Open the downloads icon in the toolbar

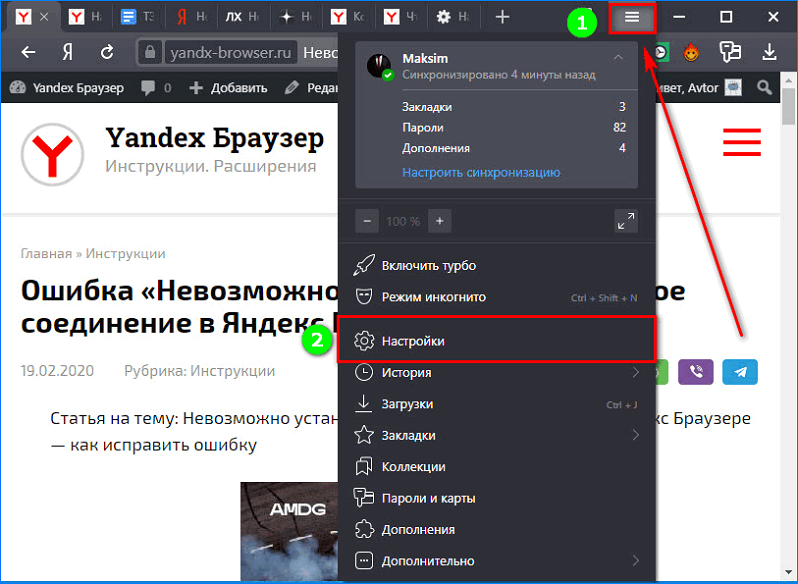coord(769,52)
